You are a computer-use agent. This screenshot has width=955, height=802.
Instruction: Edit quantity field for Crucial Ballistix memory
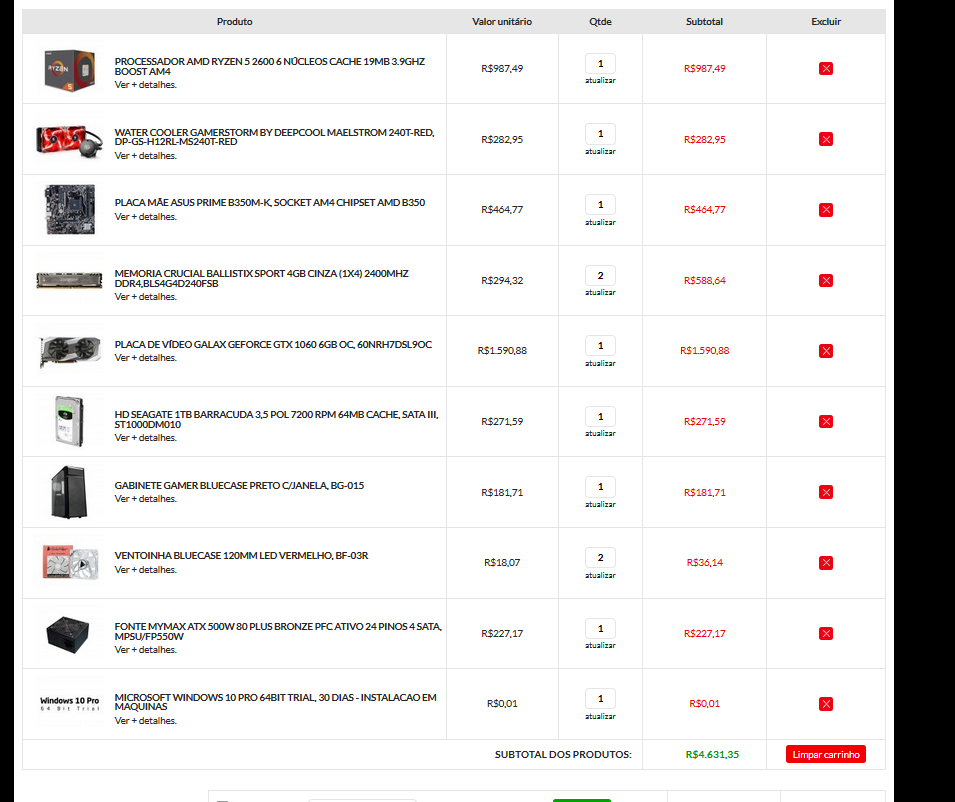[x=600, y=275]
